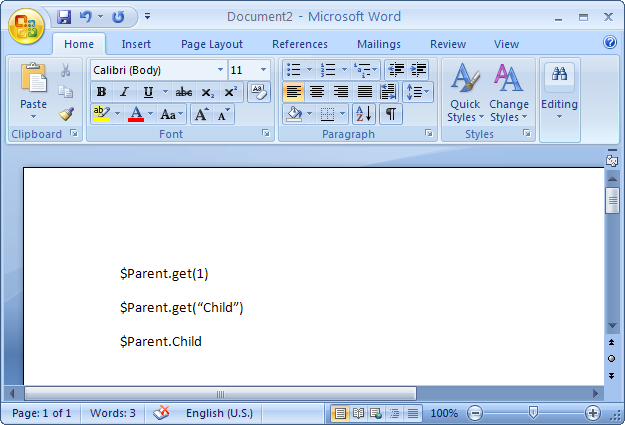This screenshot has height=425, width=625.
Task: Copy the selection to the clipboard
Action: pyautogui.click(x=66, y=92)
